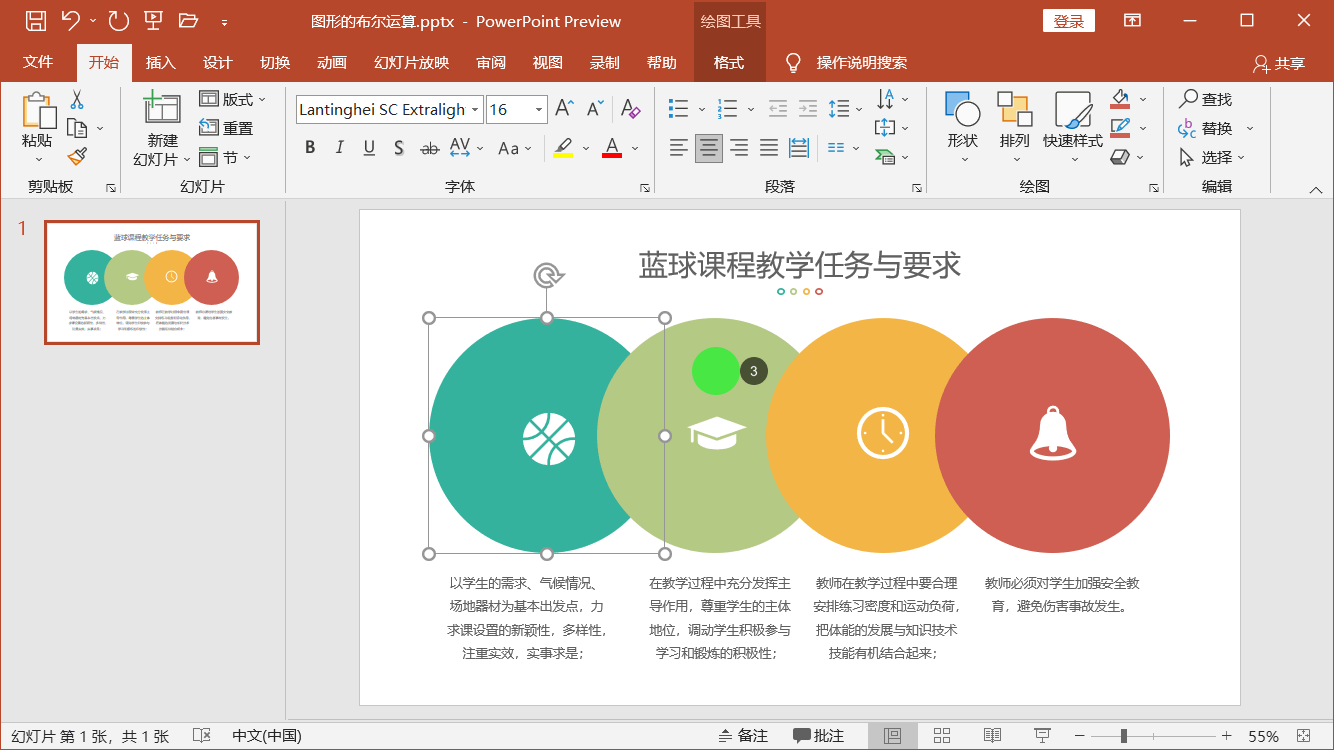The width and height of the screenshot is (1334, 750).
Task: Align text left
Action: coord(679,148)
